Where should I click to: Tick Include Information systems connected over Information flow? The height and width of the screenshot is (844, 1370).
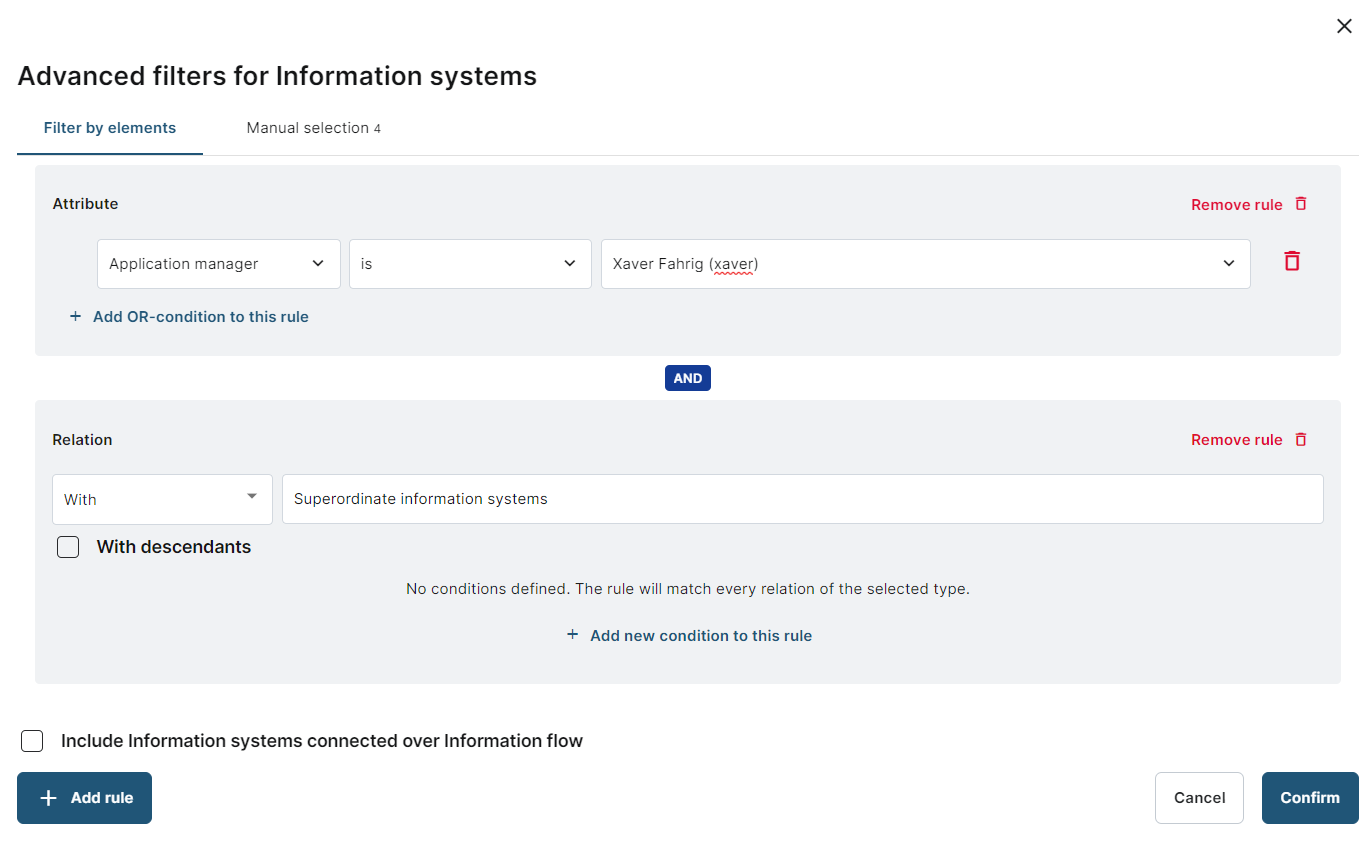point(32,741)
